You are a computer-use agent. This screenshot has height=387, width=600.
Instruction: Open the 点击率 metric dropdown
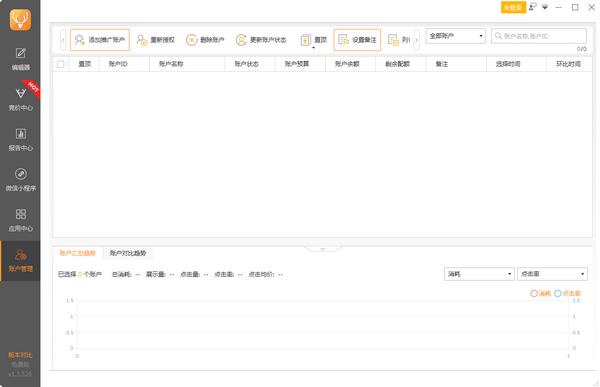coord(552,274)
